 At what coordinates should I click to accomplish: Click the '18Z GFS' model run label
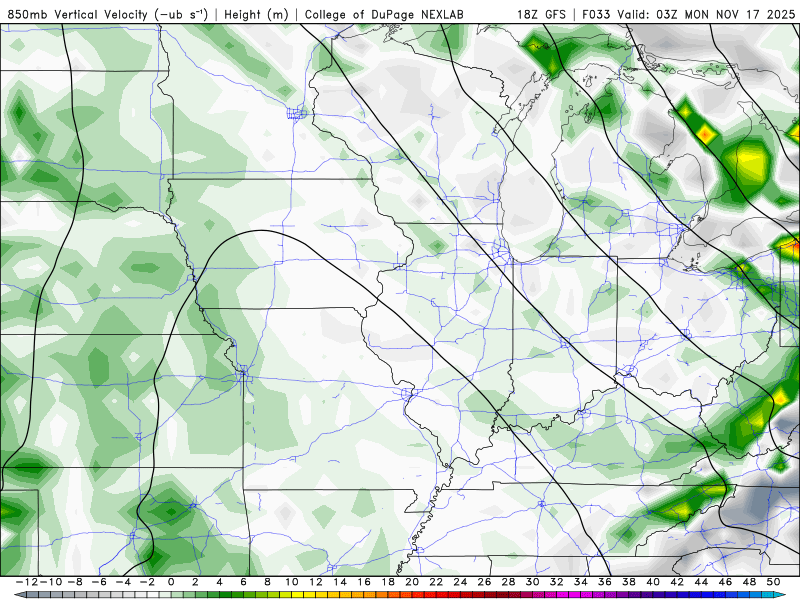[541, 14]
